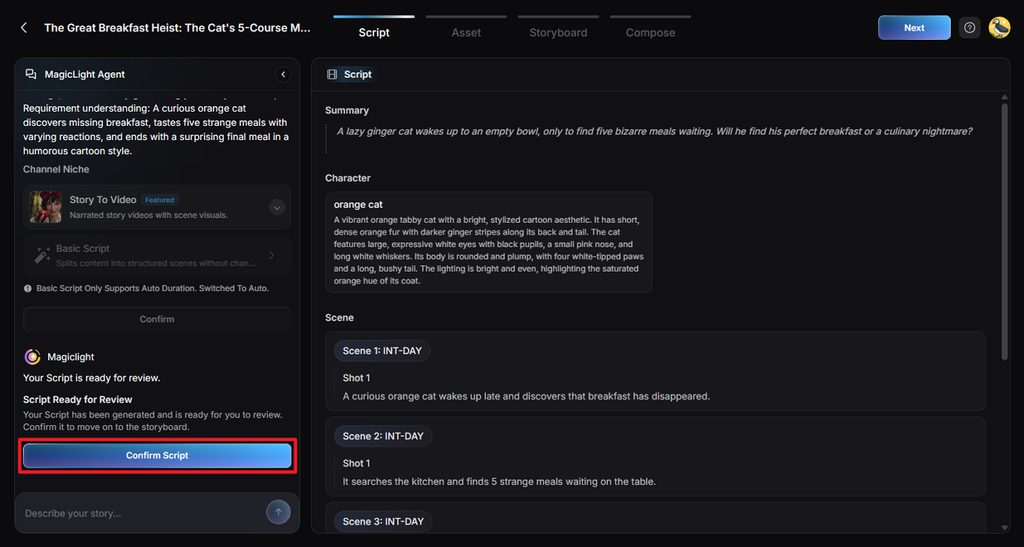Select the Scene 2: INT-DAY label
The width and height of the screenshot is (1024, 547).
click(x=383, y=436)
